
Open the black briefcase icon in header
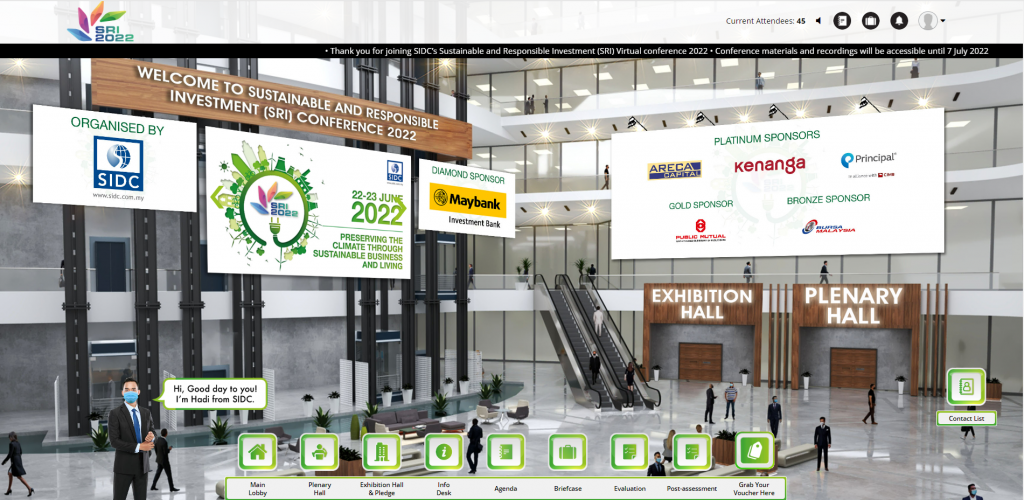coord(870,21)
